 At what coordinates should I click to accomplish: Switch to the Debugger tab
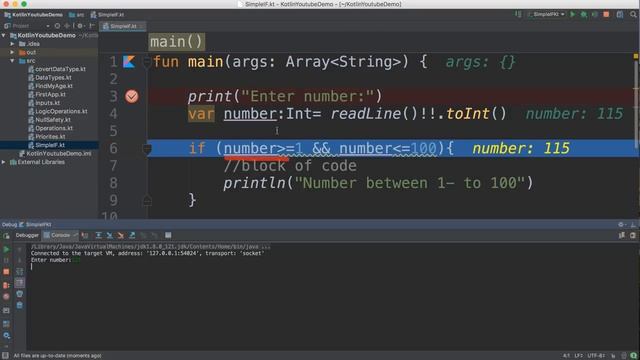27,236
